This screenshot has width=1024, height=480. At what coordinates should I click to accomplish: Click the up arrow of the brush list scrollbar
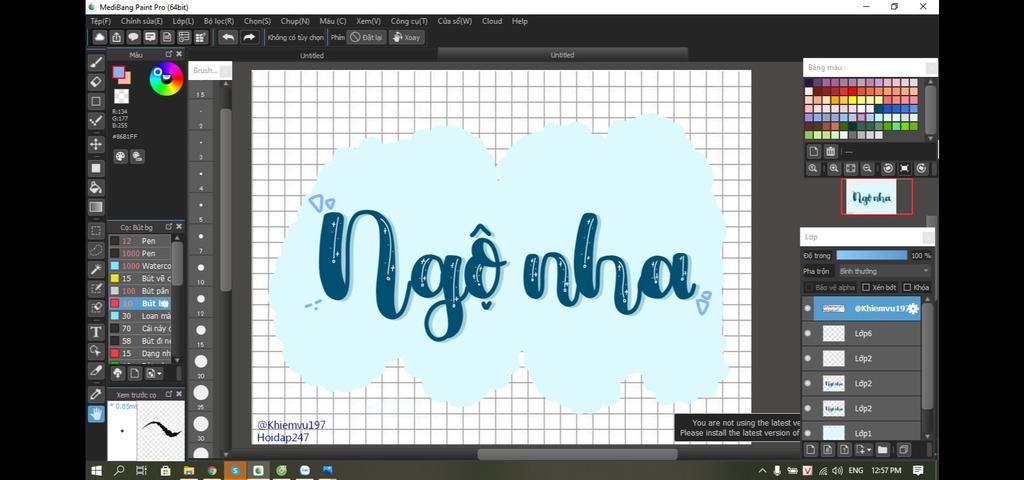(178, 238)
